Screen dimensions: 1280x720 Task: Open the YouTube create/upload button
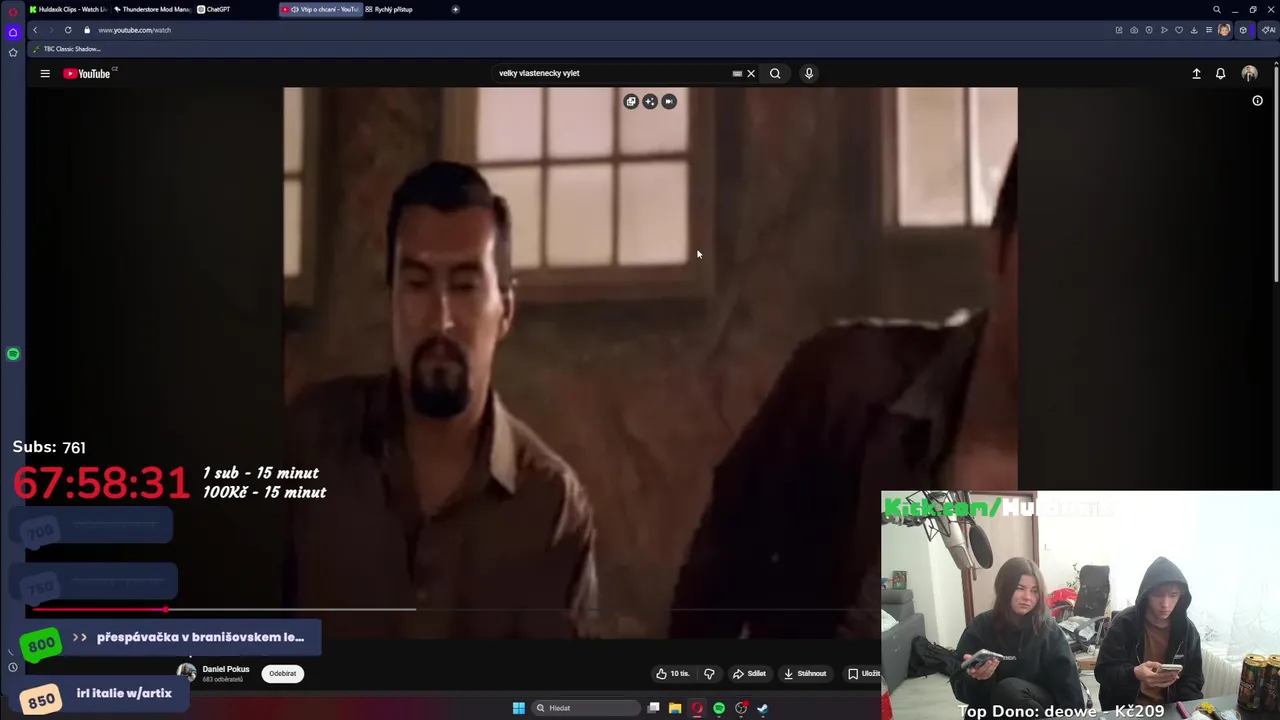(x=1196, y=73)
